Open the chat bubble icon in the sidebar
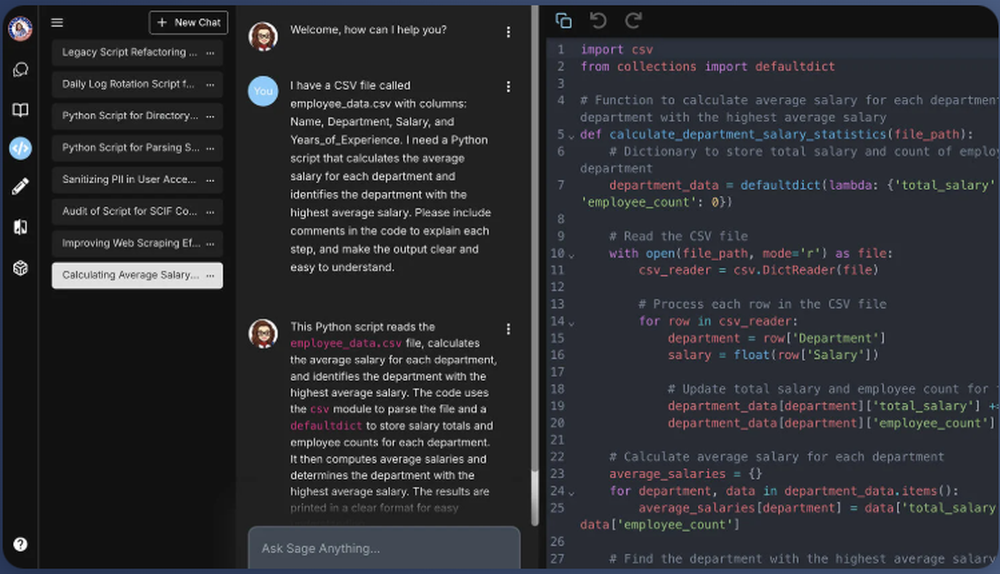Screen dimensions: 1000x574 point(20,70)
